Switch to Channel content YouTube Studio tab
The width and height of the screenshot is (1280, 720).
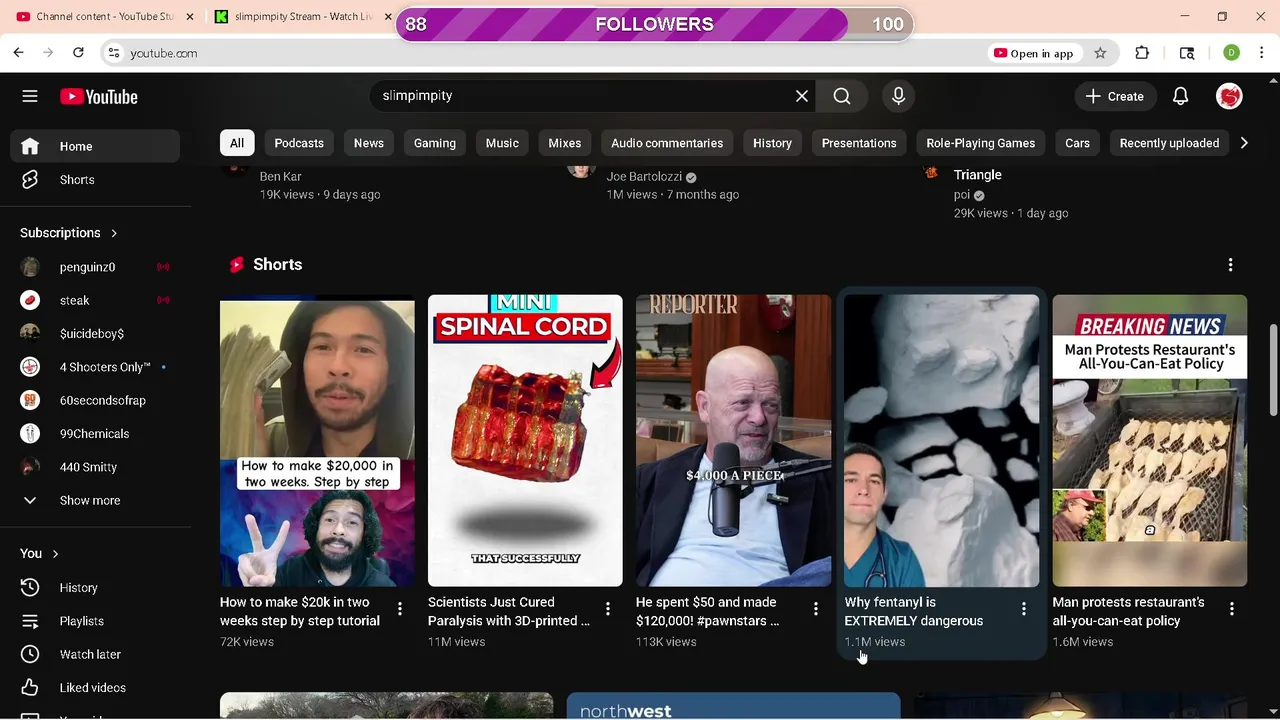(104, 17)
